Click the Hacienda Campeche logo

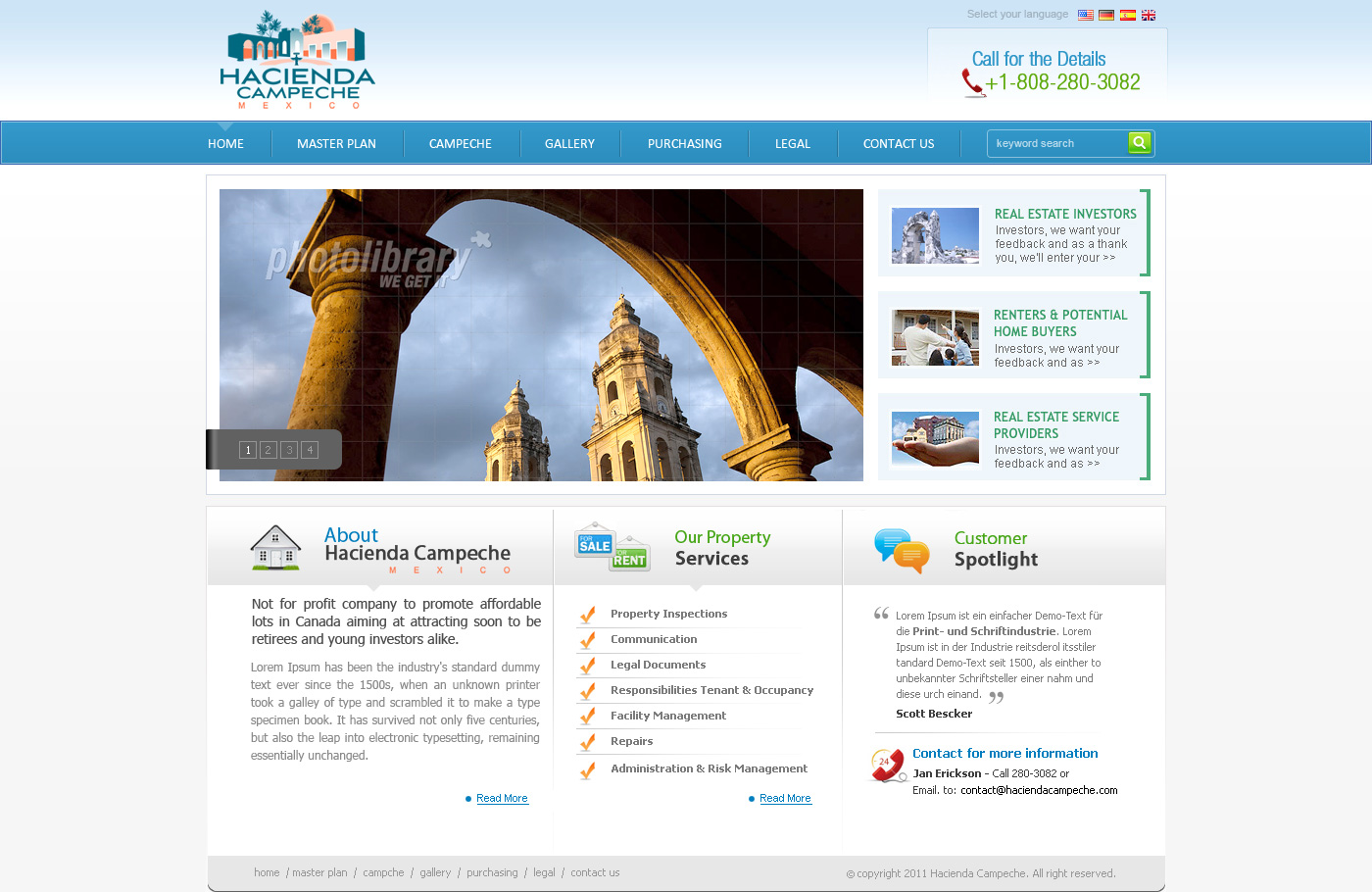click(x=297, y=61)
